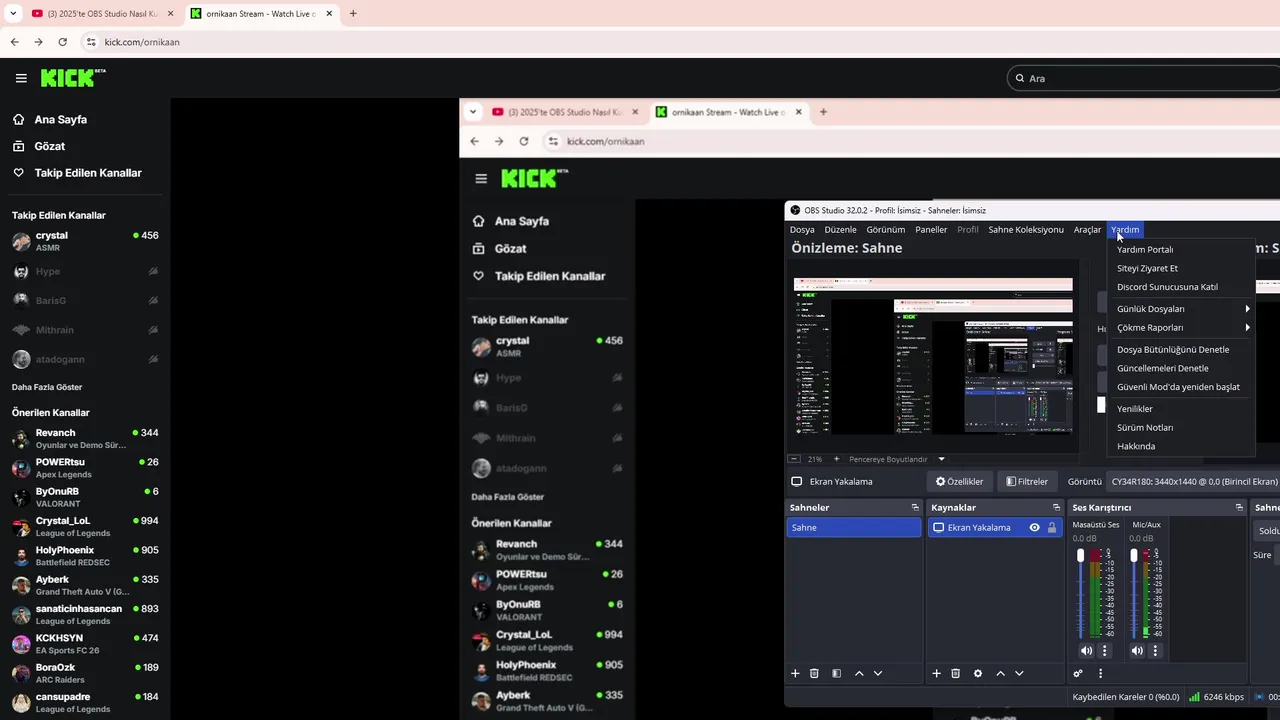Open crystal ASMR channel in outer Kick sidebar
This screenshot has width=1280, height=720.
tap(85, 241)
